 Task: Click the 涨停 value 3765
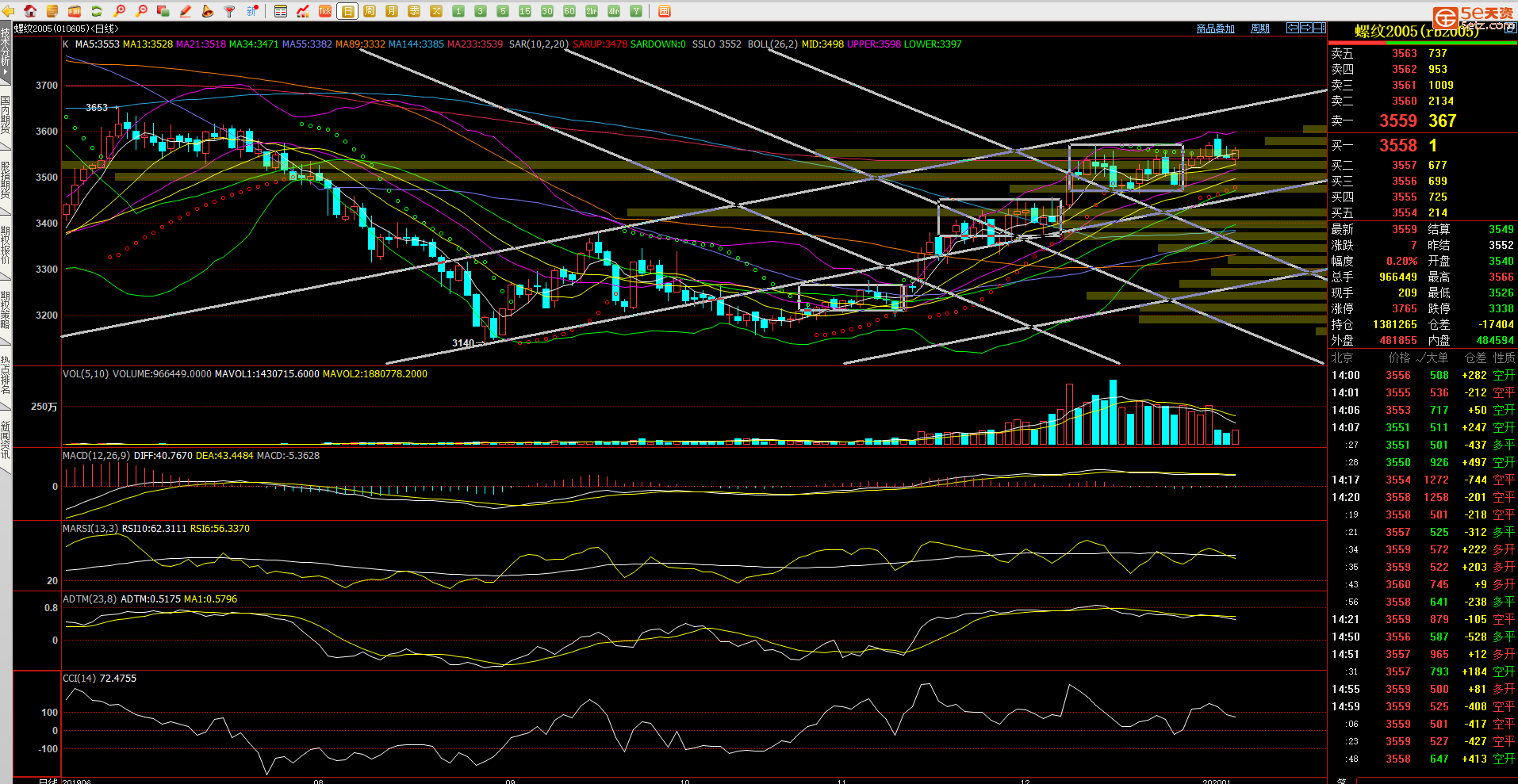pos(1404,308)
